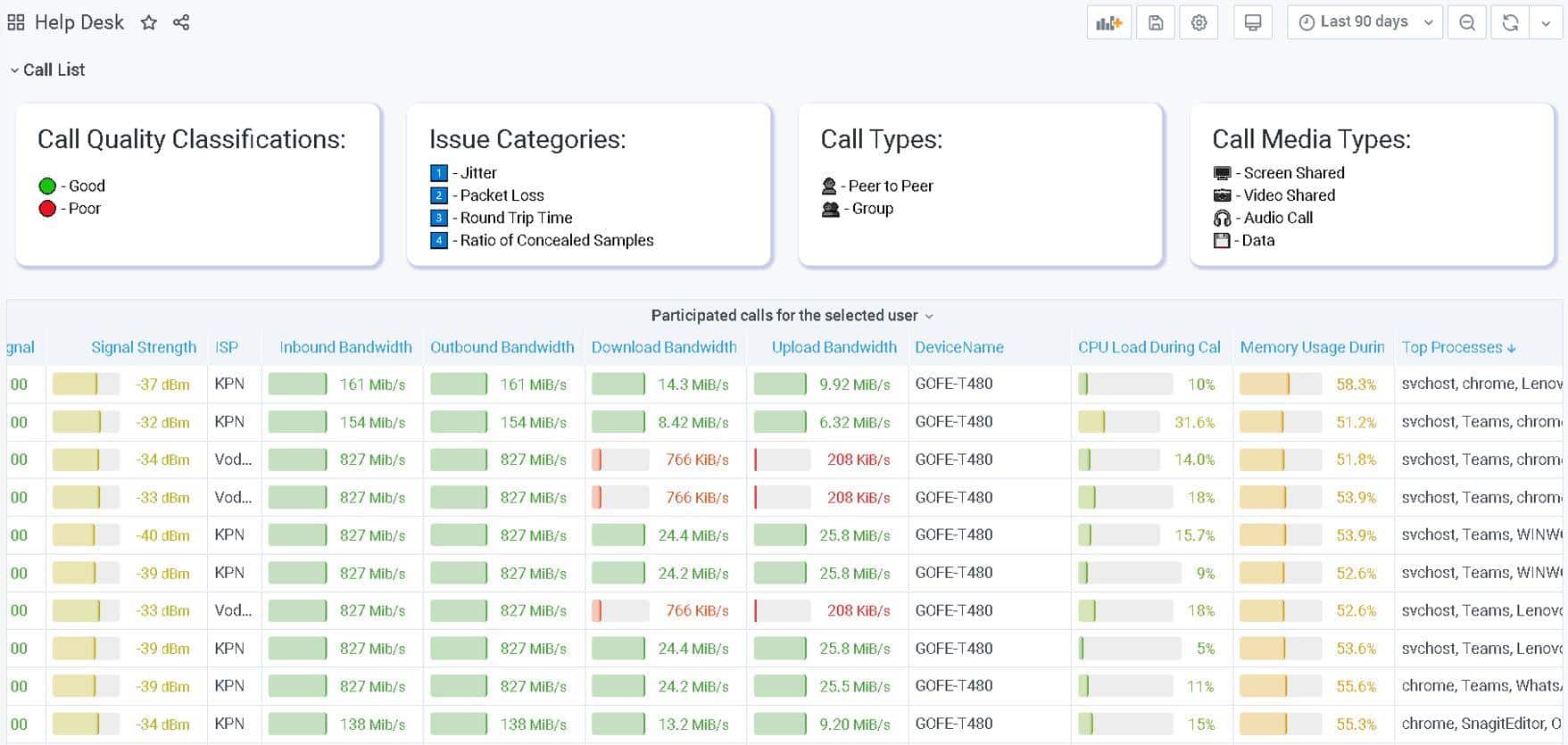
Task: Click the Help Desk dashboard title
Action: (x=79, y=23)
